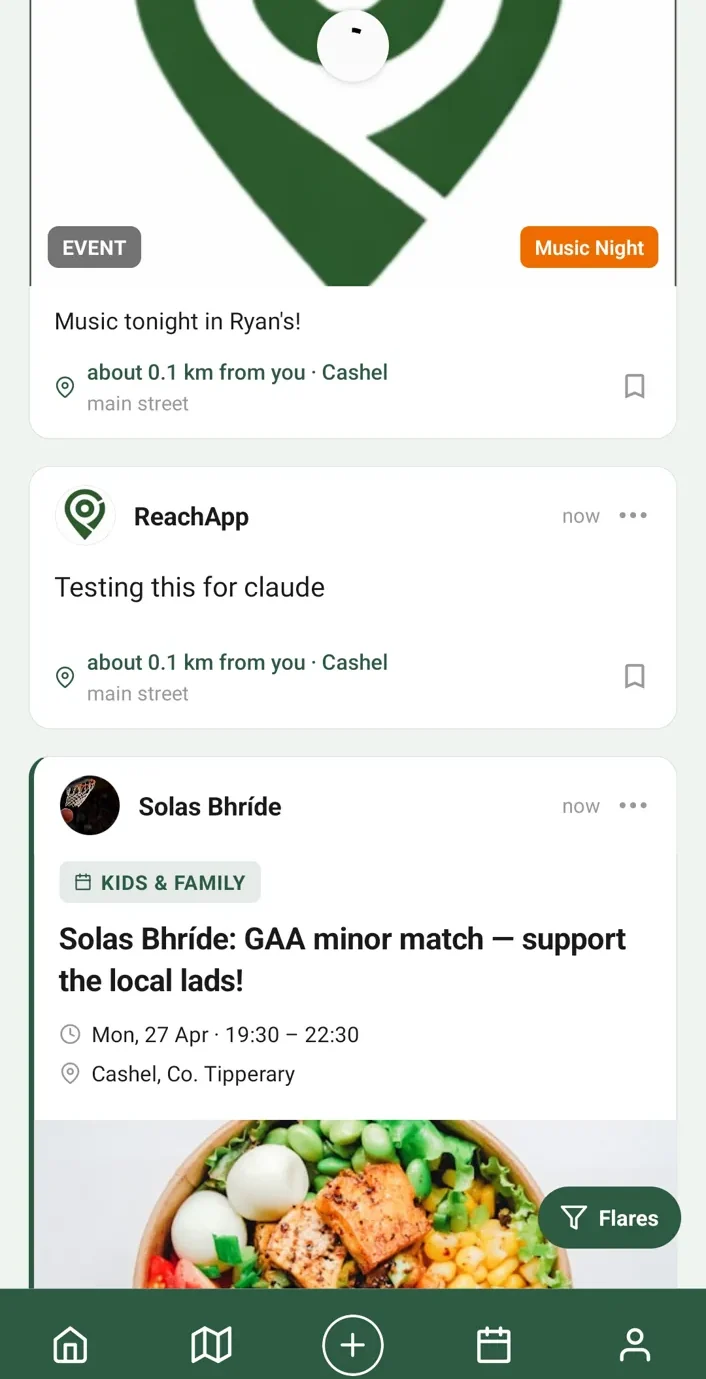706x1379 pixels.
Task: Bookmark the ReachApp test post
Action: 634,676
